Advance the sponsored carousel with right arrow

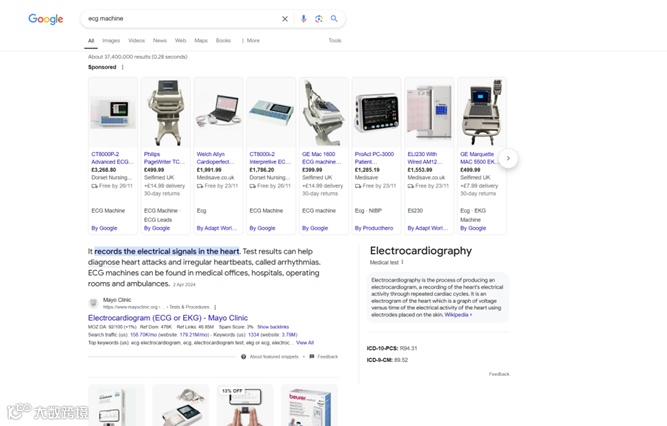pos(508,158)
